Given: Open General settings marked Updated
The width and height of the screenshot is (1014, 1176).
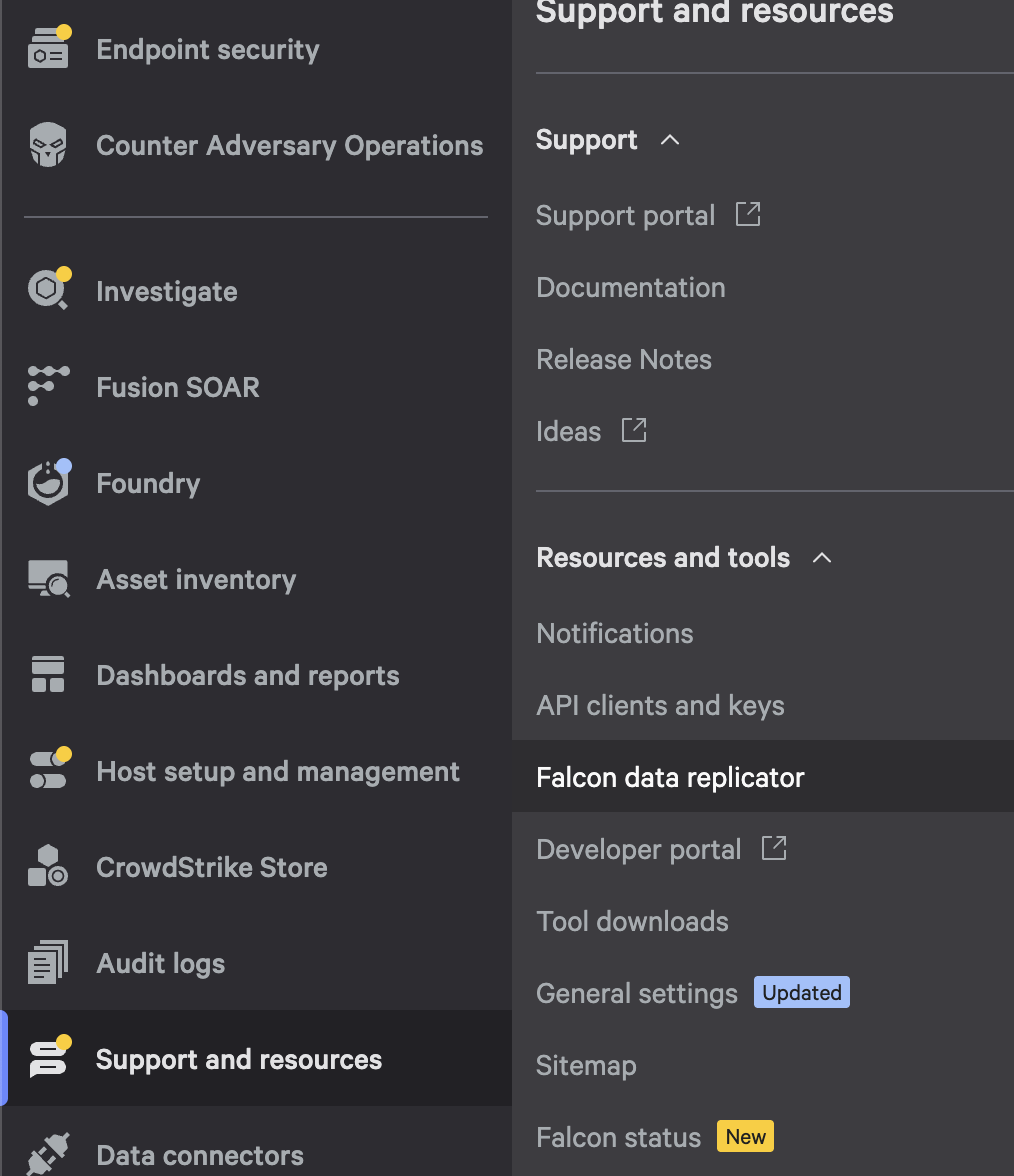Looking at the screenshot, I should coord(636,993).
